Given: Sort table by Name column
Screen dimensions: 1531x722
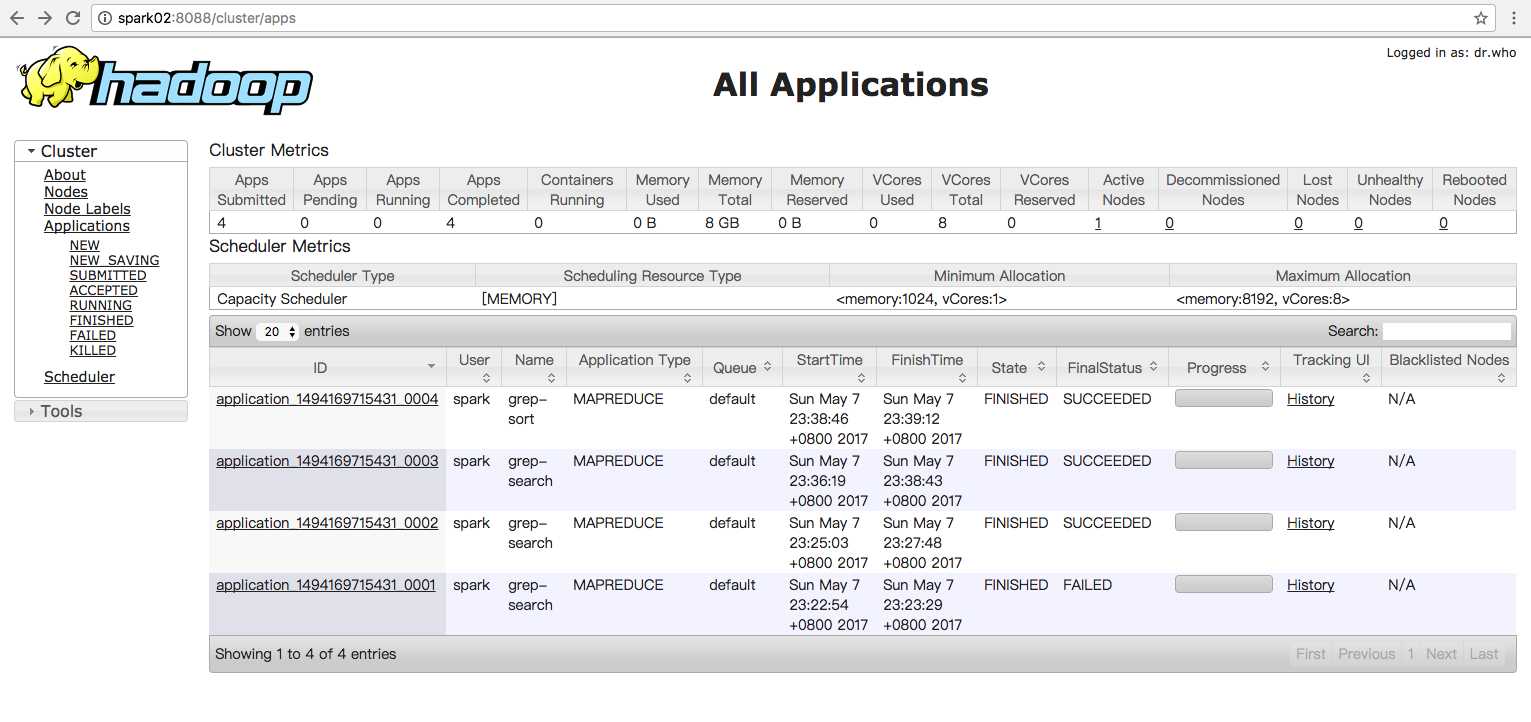Looking at the screenshot, I should (535, 367).
